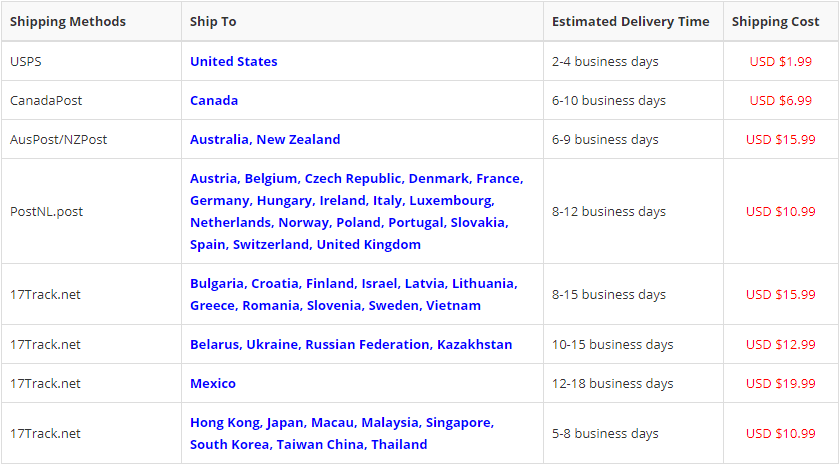Open the Bulgaria, Croatia, Finland link
840x465 pixels.
353,294
